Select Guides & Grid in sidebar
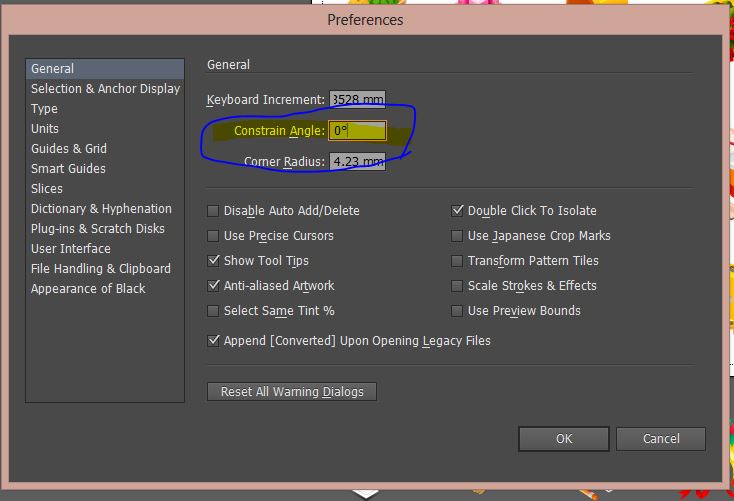Image resolution: width=734 pixels, height=501 pixels. point(69,149)
